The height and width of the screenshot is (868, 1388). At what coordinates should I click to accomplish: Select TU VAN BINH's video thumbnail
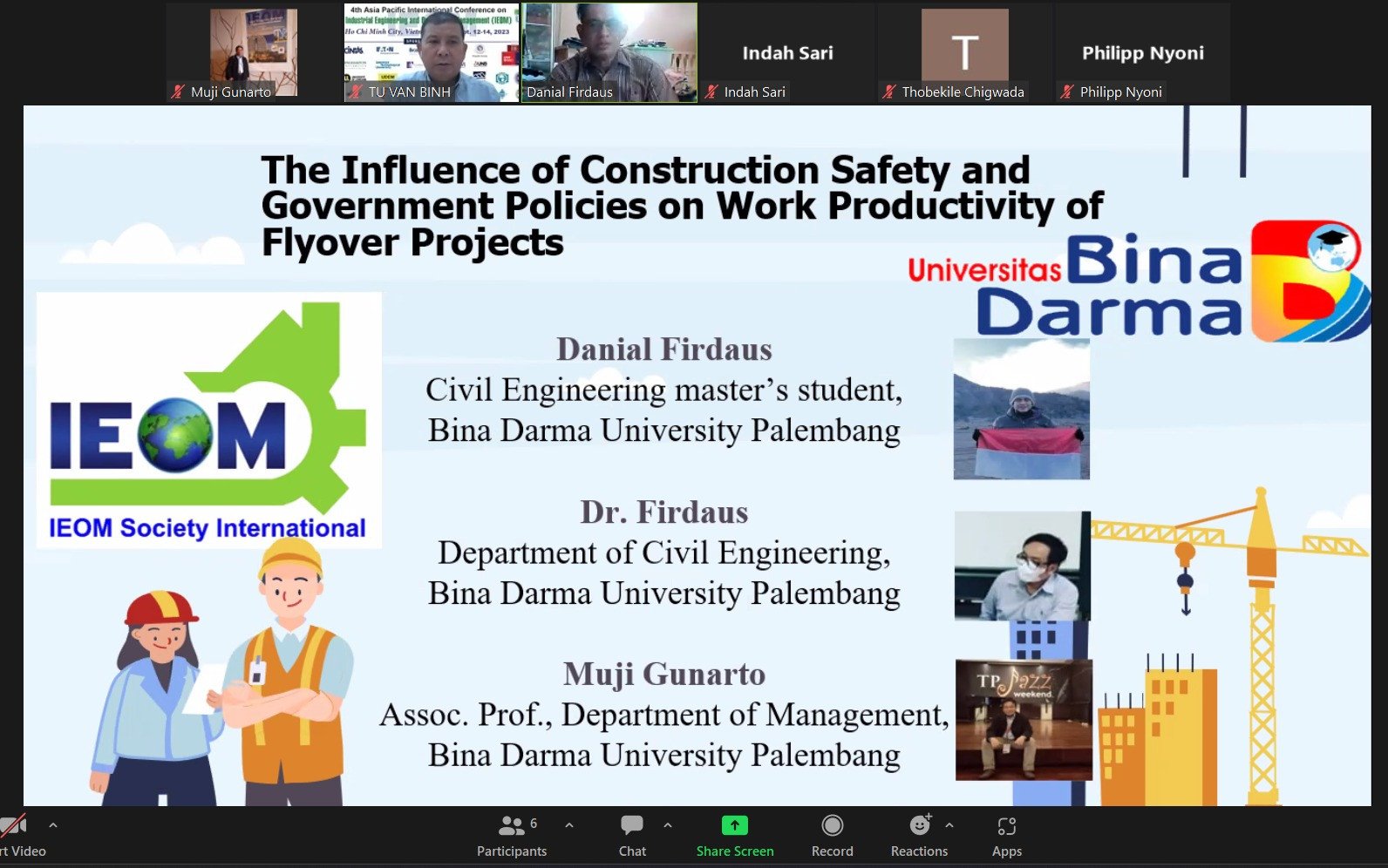point(432,53)
